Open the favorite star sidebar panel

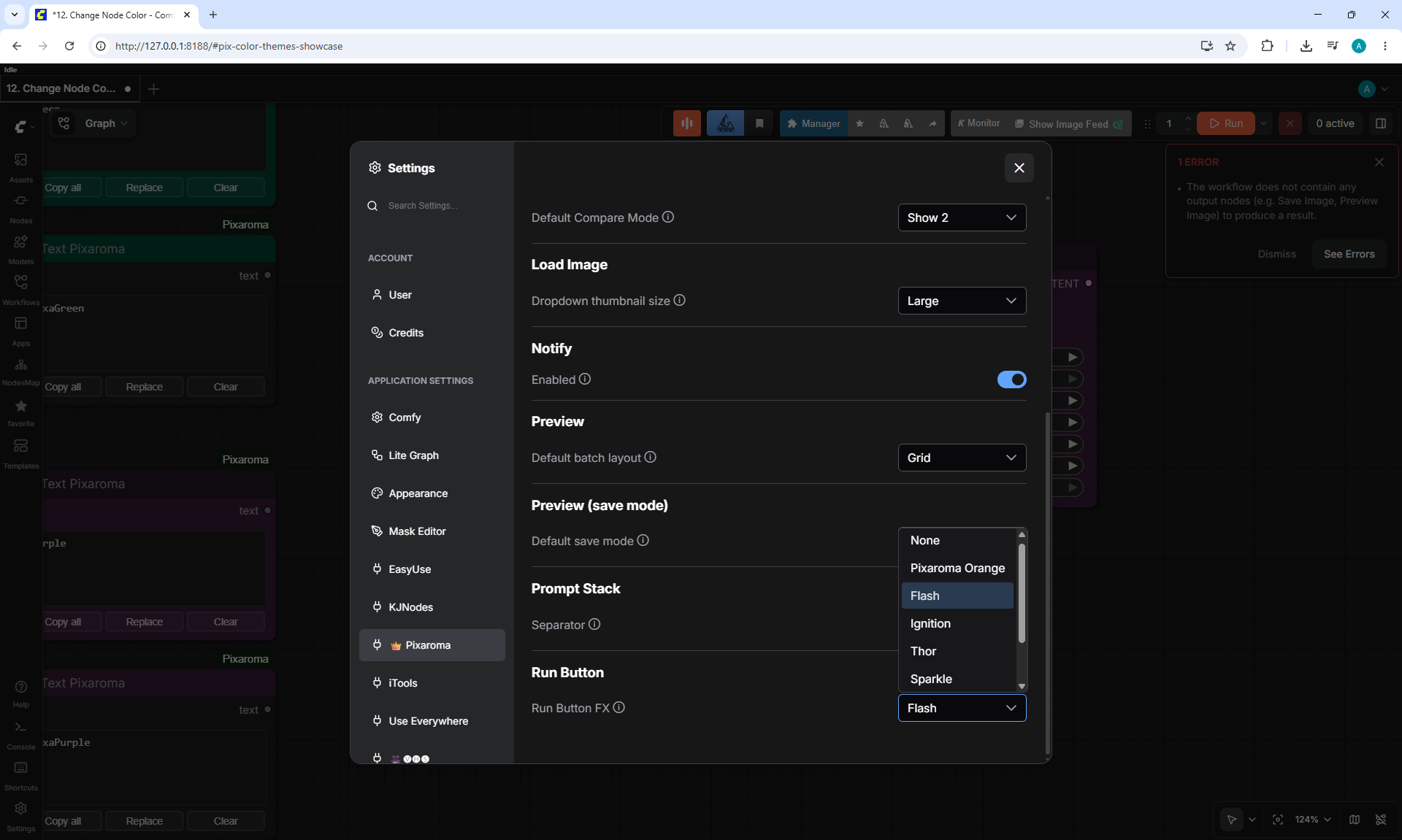click(x=20, y=412)
